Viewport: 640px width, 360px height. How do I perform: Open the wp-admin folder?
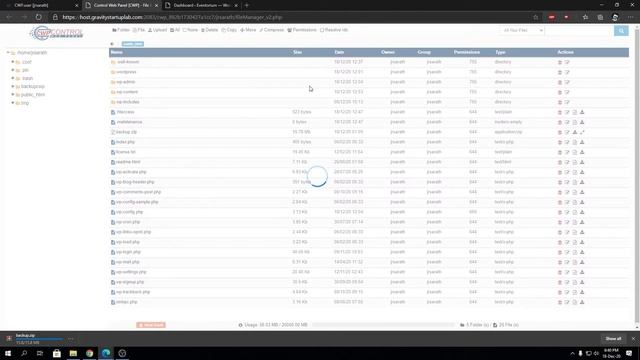[x=125, y=82]
